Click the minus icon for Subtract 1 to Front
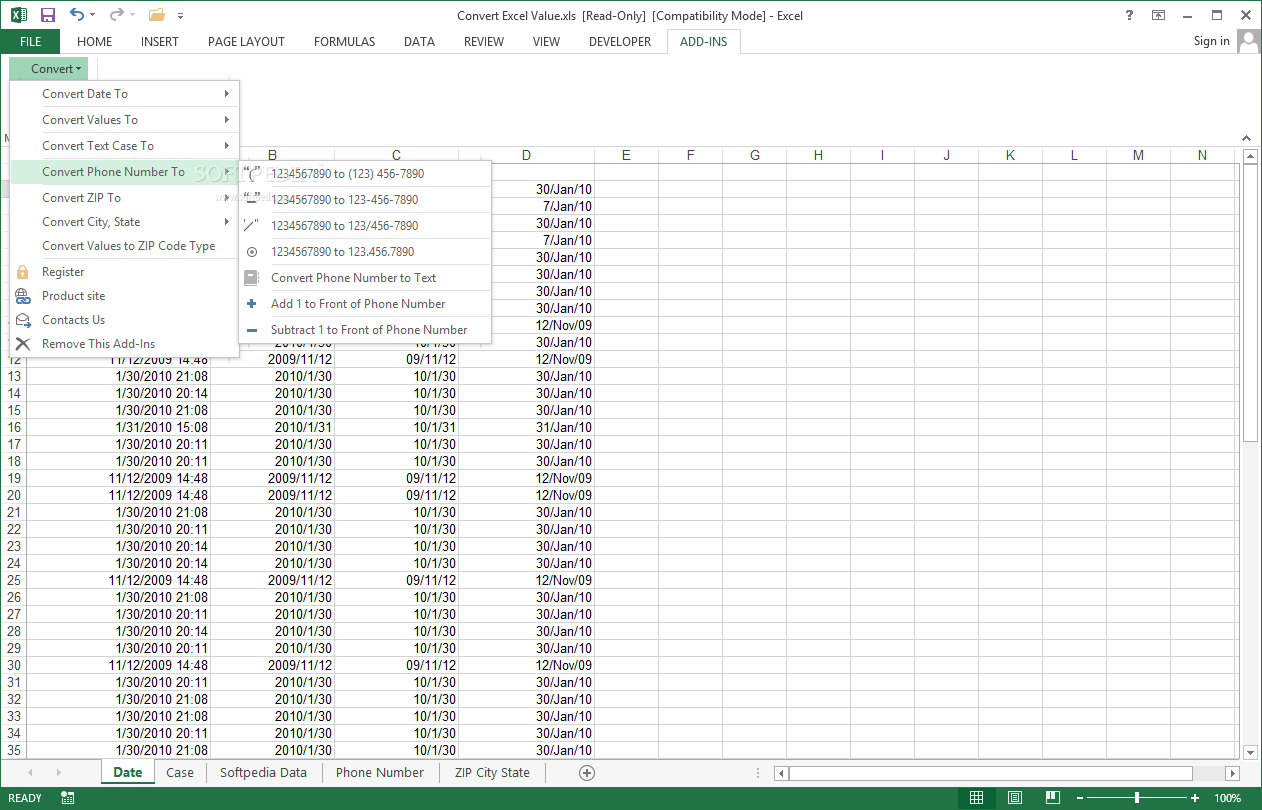 [252, 330]
